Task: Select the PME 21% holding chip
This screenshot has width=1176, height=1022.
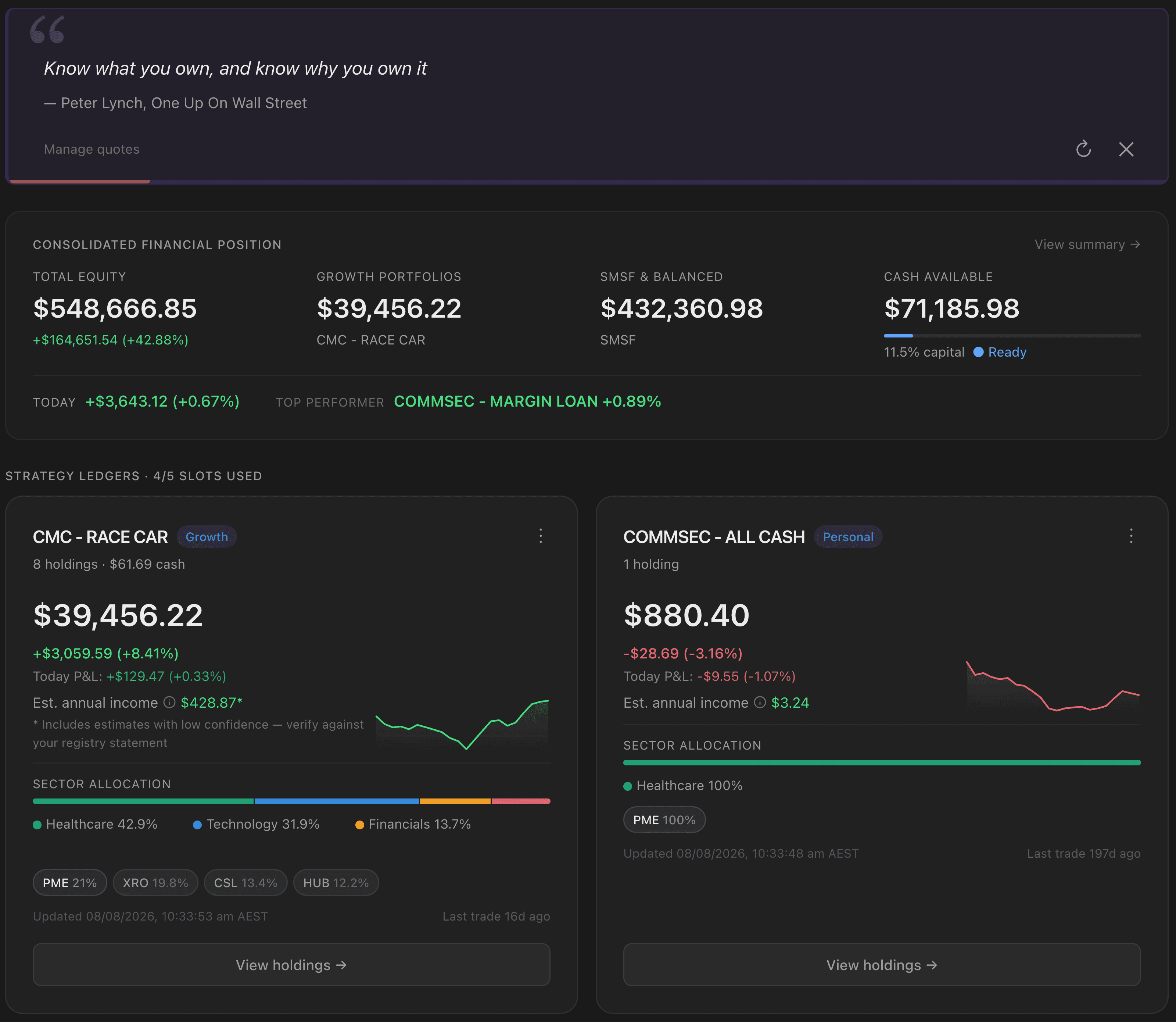Action: click(69, 882)
